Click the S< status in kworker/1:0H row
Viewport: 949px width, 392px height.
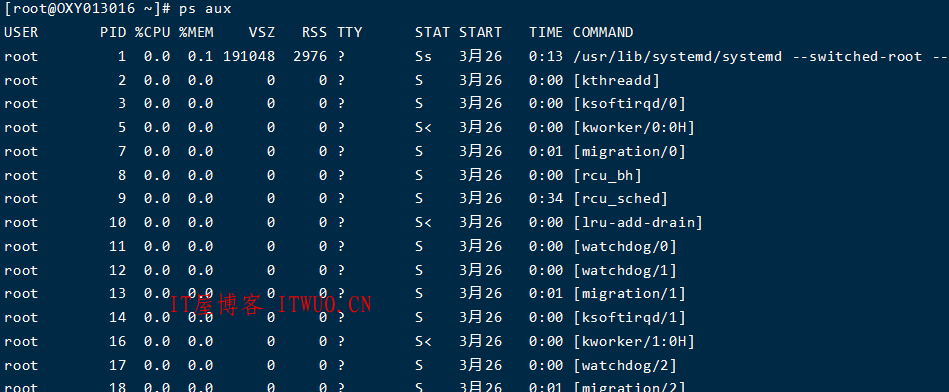click(x=424, y=341)
